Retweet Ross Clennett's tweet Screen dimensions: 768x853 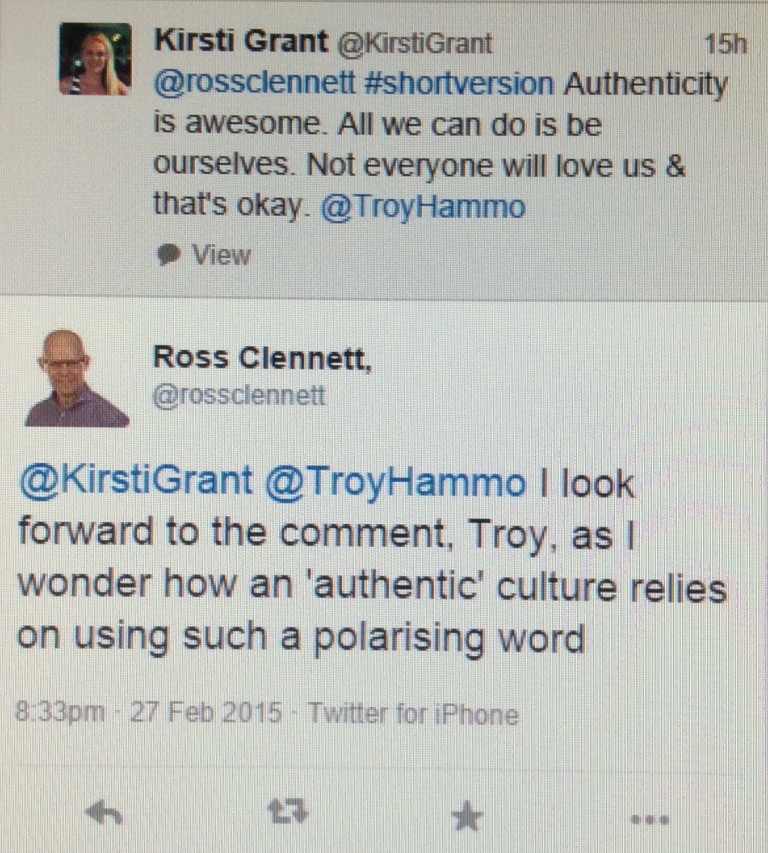288,814
